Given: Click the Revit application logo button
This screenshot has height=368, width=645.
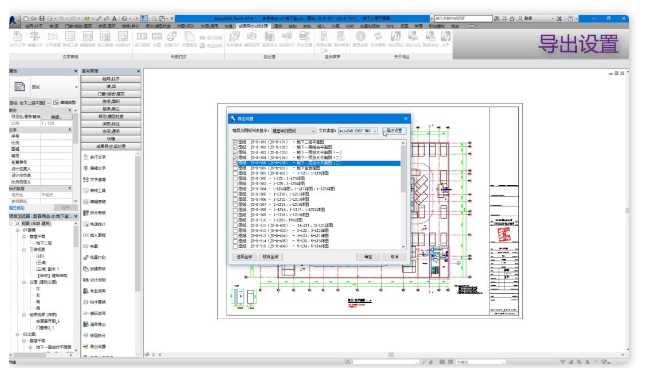Looking at the screenshot, I should click(x=13, y=20).
